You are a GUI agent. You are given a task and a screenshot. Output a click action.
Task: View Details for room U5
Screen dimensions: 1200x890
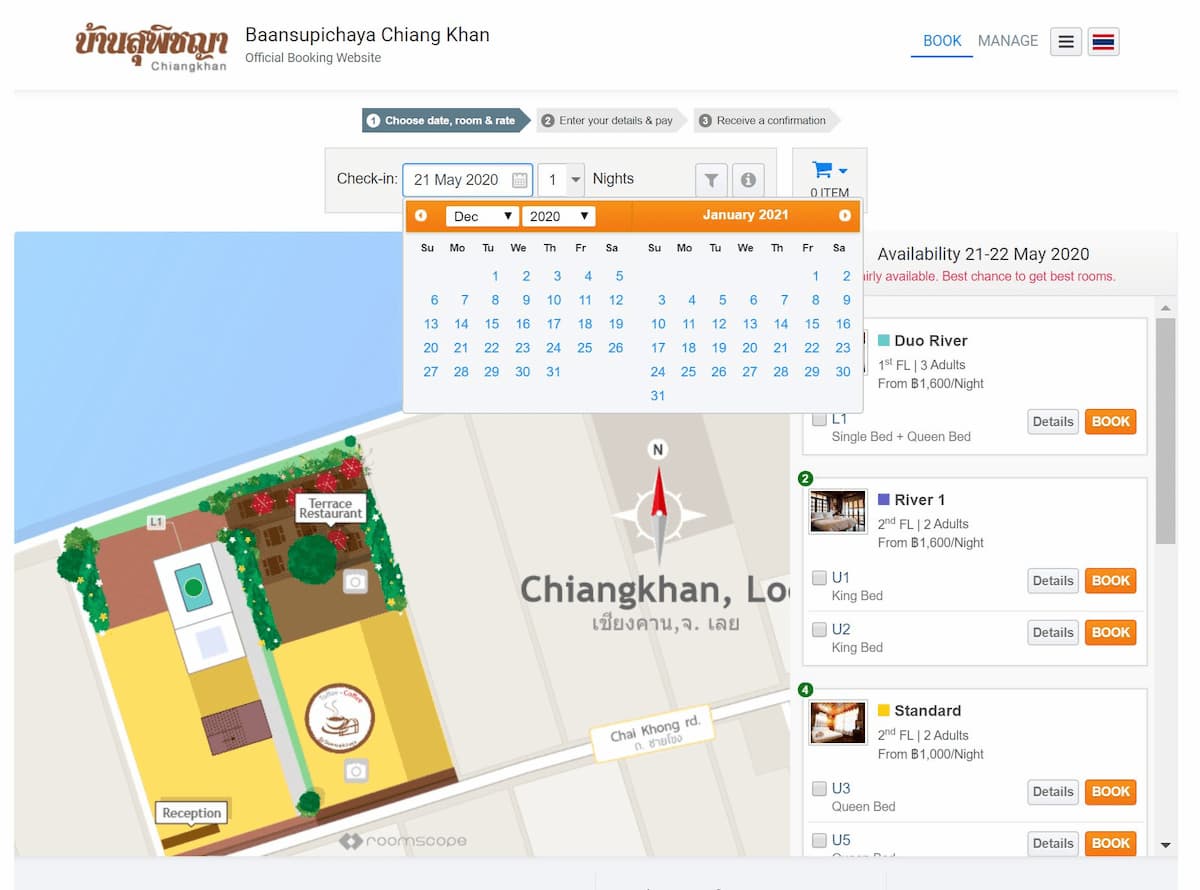tap(1053, 844)
